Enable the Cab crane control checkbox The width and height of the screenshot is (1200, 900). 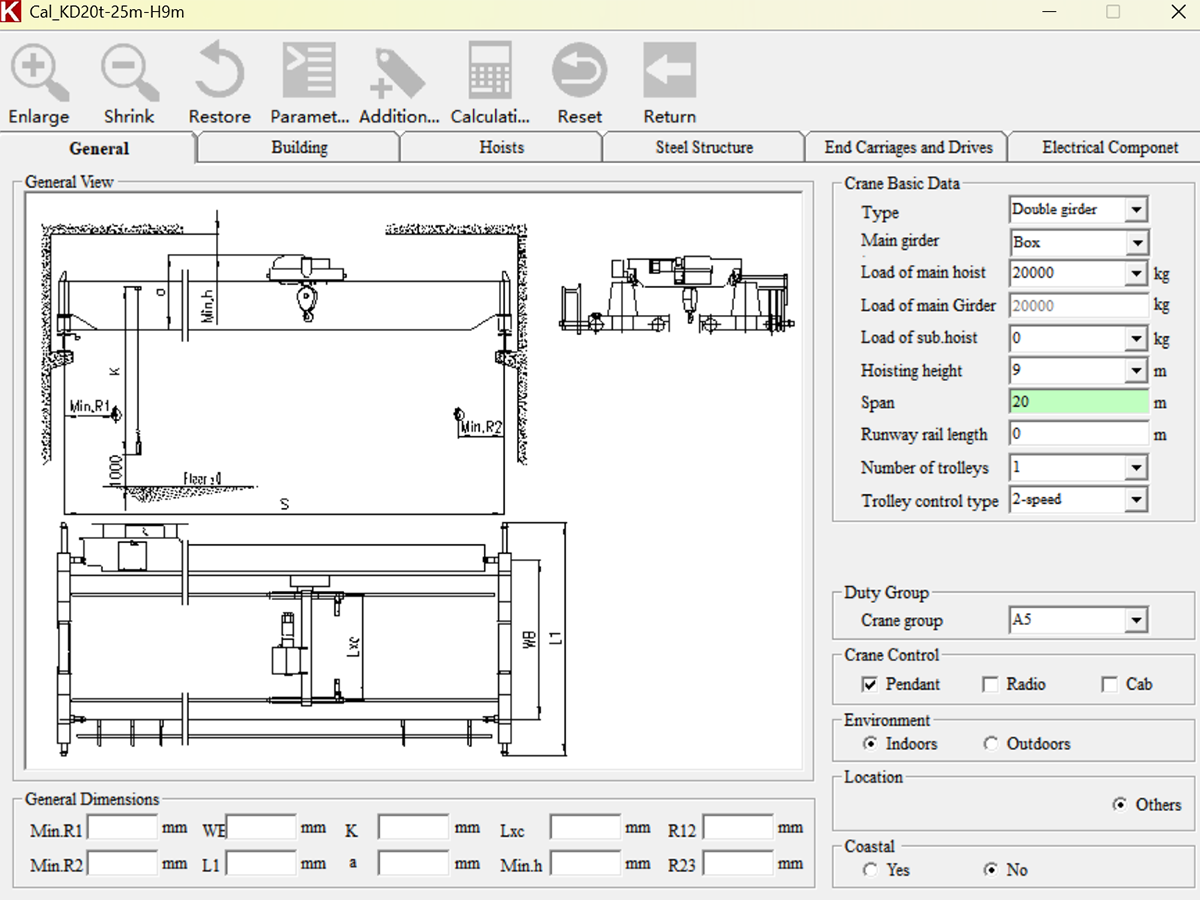pos(1109,685)
